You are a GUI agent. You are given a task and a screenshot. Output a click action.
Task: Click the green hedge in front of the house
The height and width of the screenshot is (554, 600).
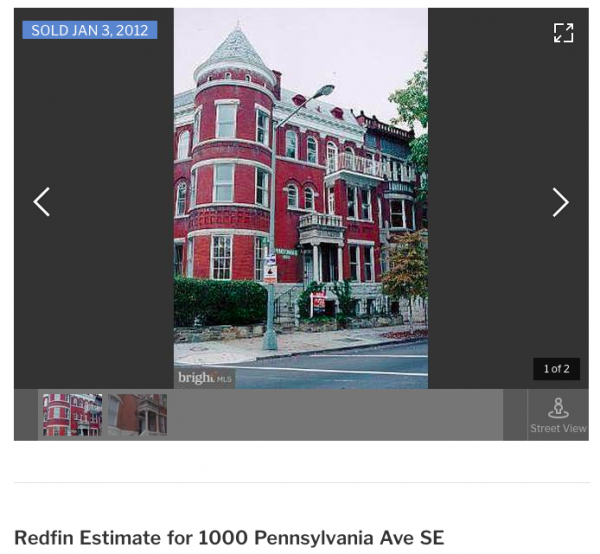(x=220, y=301)
